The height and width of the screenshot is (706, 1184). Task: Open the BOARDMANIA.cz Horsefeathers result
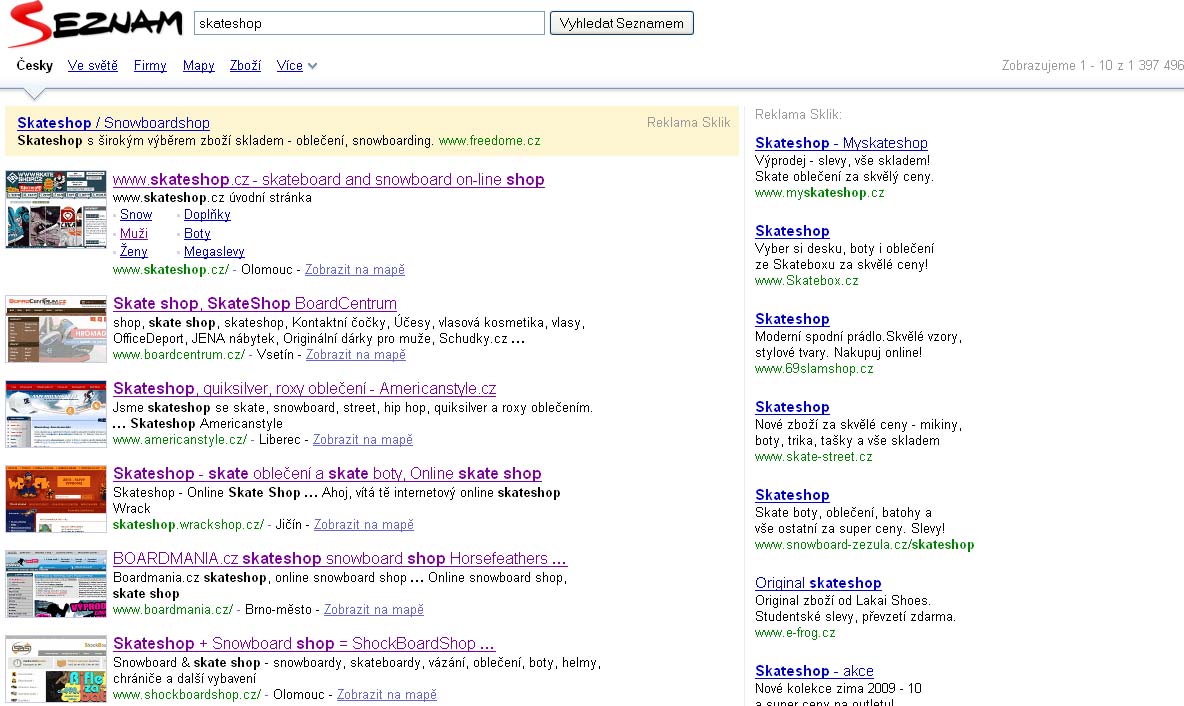tap(340, 559)
